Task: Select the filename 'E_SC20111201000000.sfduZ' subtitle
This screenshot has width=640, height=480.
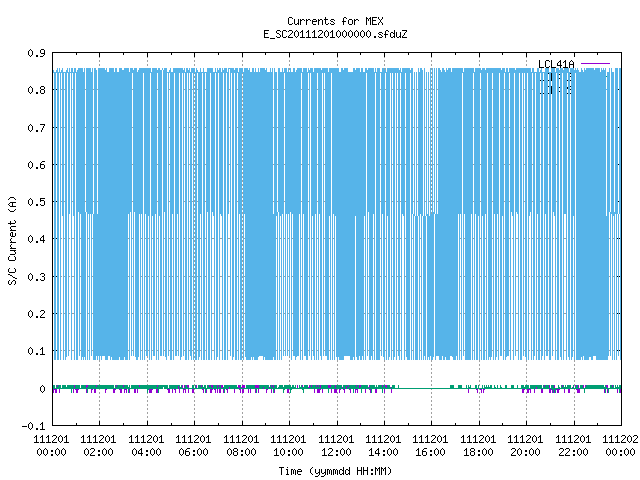Action: point(335,34)
